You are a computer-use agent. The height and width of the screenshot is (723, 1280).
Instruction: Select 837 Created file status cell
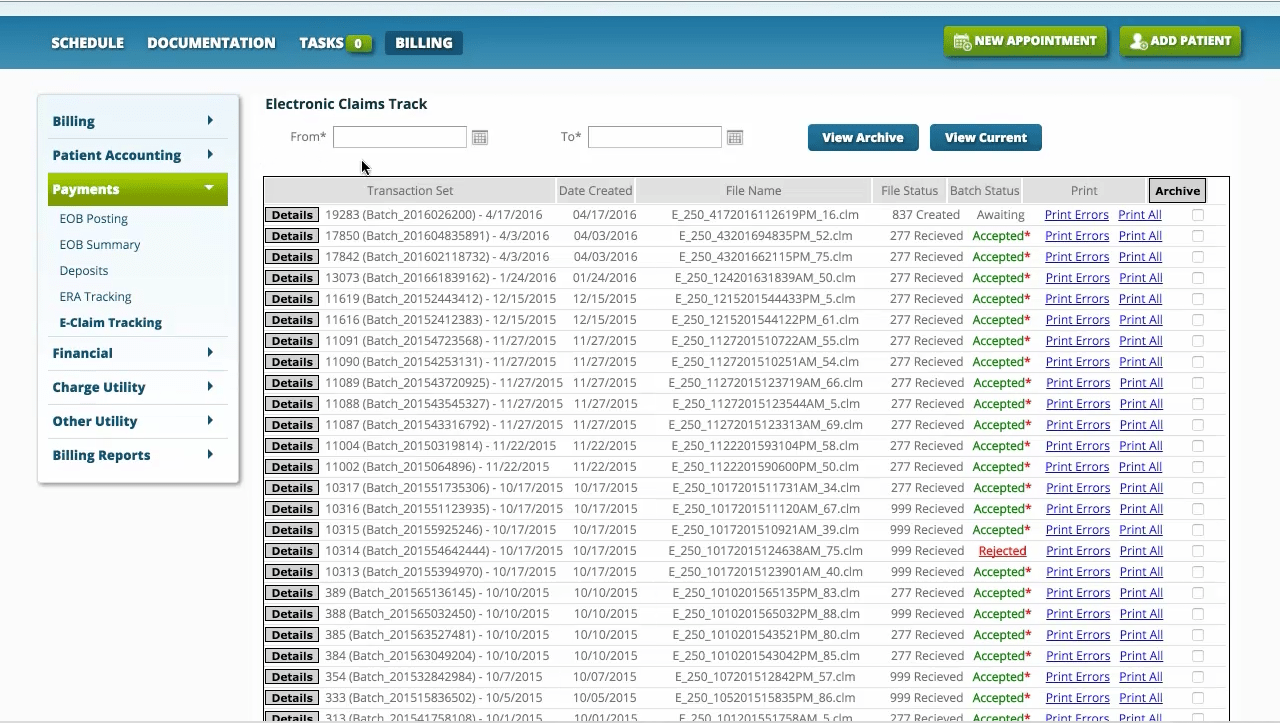pos(925,215)
